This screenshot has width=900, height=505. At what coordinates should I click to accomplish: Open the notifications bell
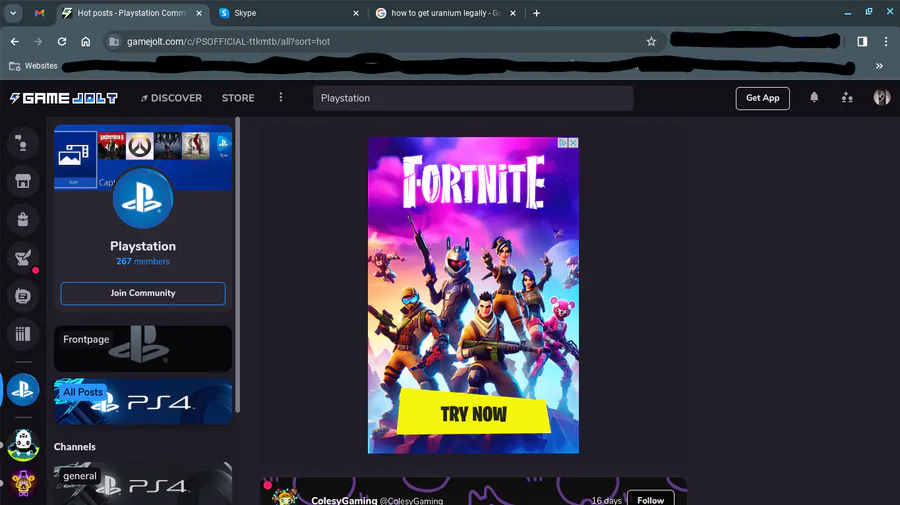click(x=814, y=98)
